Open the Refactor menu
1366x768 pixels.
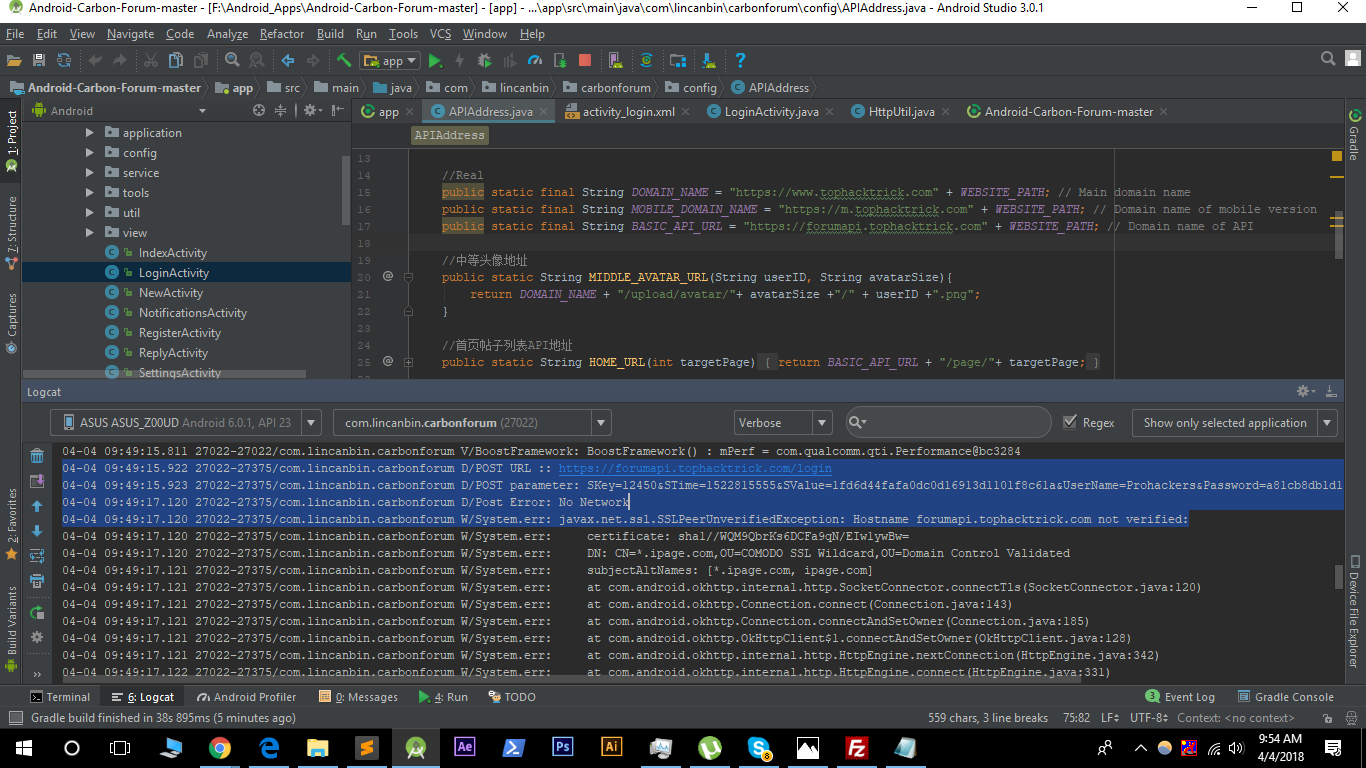coord(282,34)
